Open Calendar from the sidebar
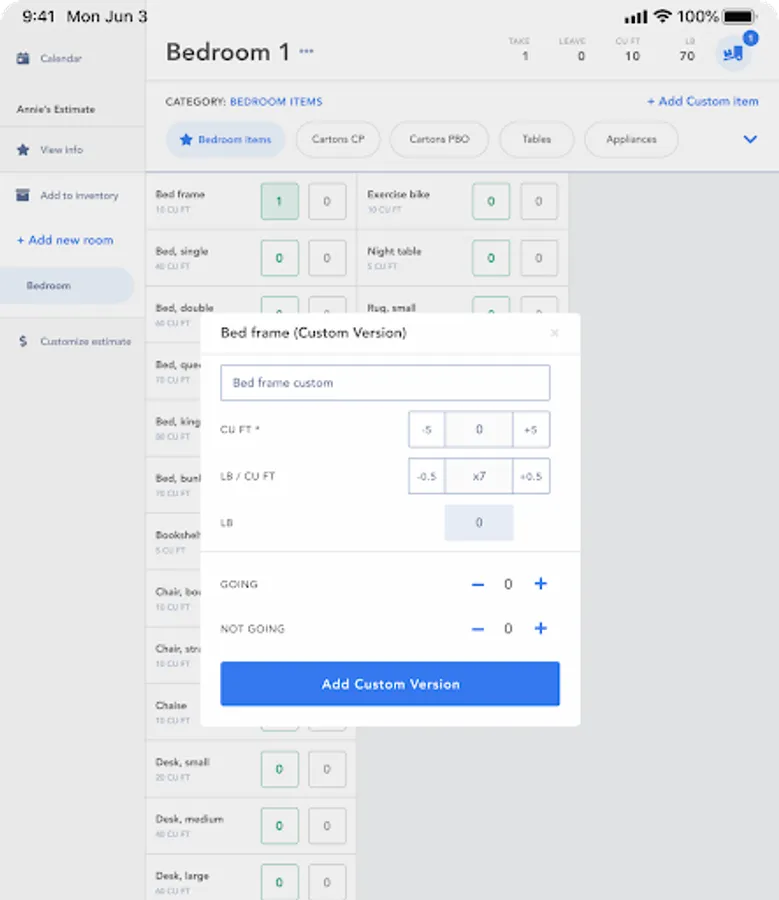Image resolution: width=779 pixels, height=900 pixels. 49,58
